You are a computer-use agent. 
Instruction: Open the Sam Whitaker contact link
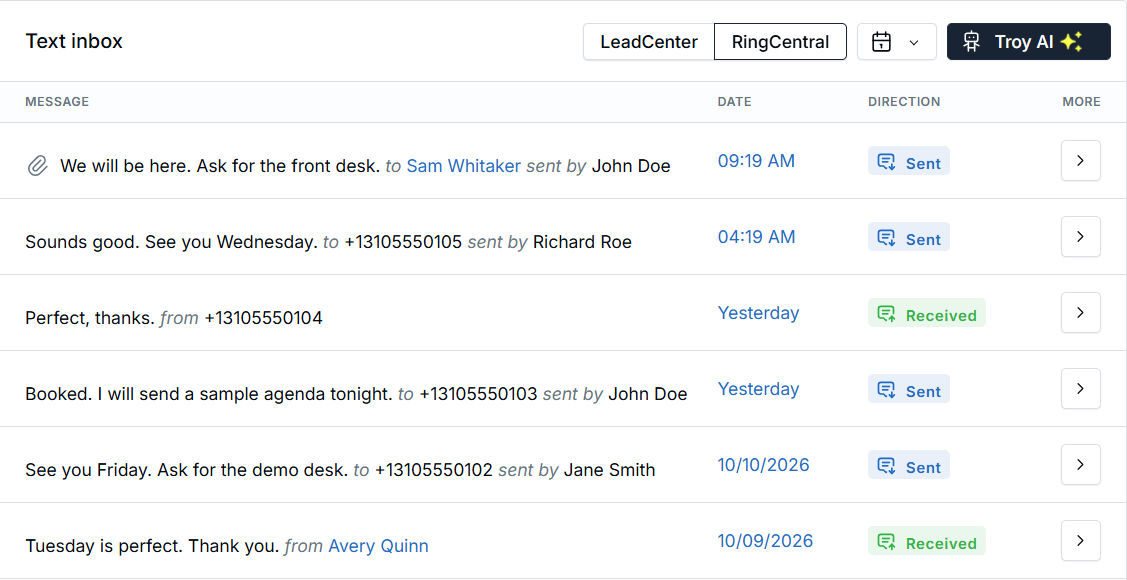click(x=464, y=166)
